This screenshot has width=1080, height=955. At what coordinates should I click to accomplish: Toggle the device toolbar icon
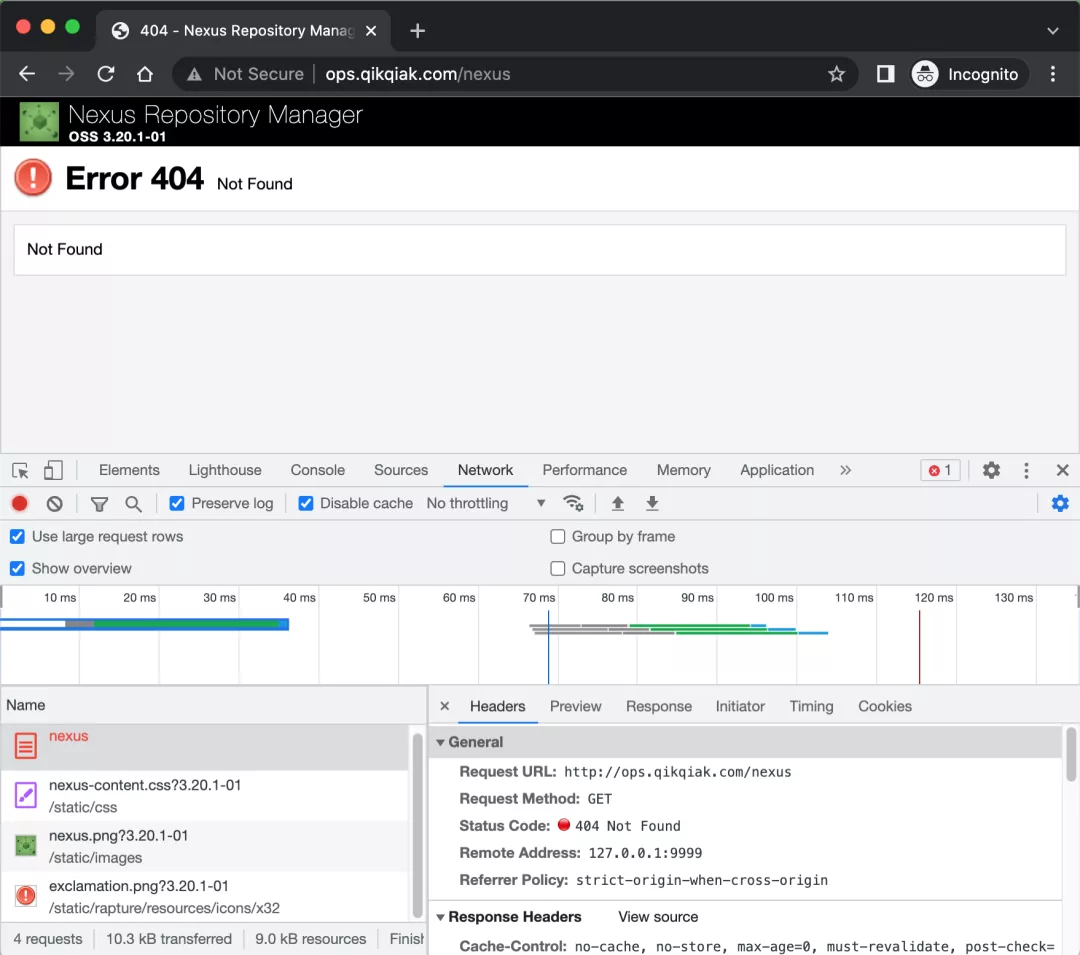pos(53,470)
